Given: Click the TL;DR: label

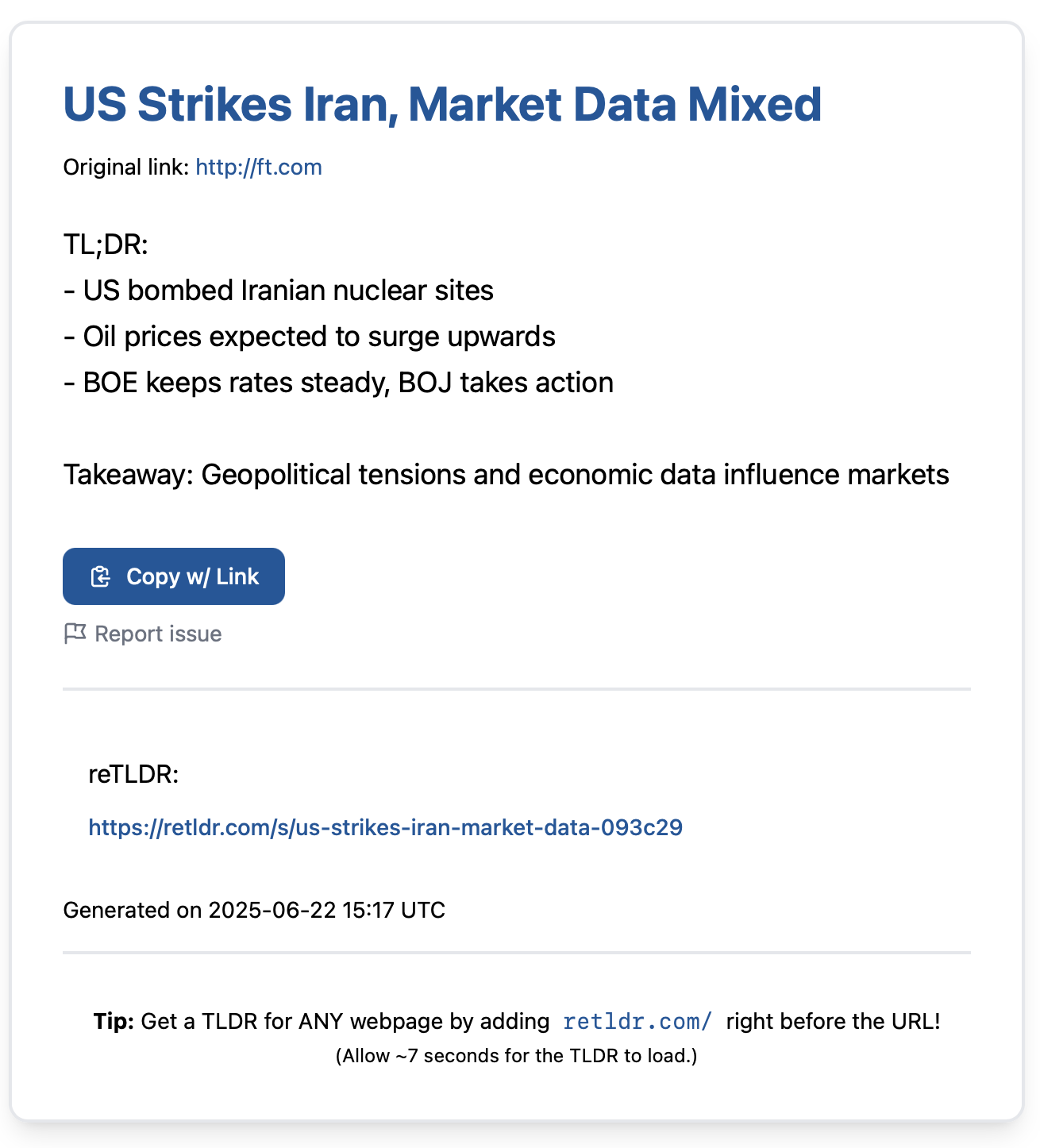Looking at the screenshot, I should coord(106,245).
